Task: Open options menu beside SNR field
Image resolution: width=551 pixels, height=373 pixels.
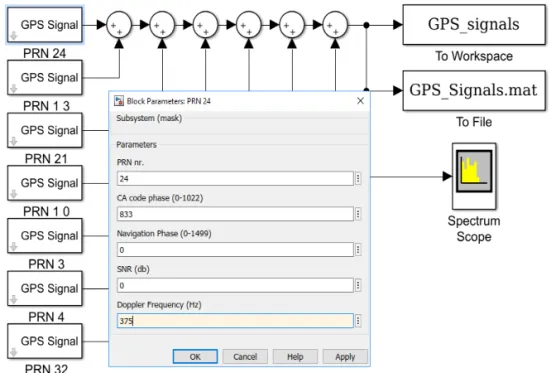Action: [x=358, y=285]
